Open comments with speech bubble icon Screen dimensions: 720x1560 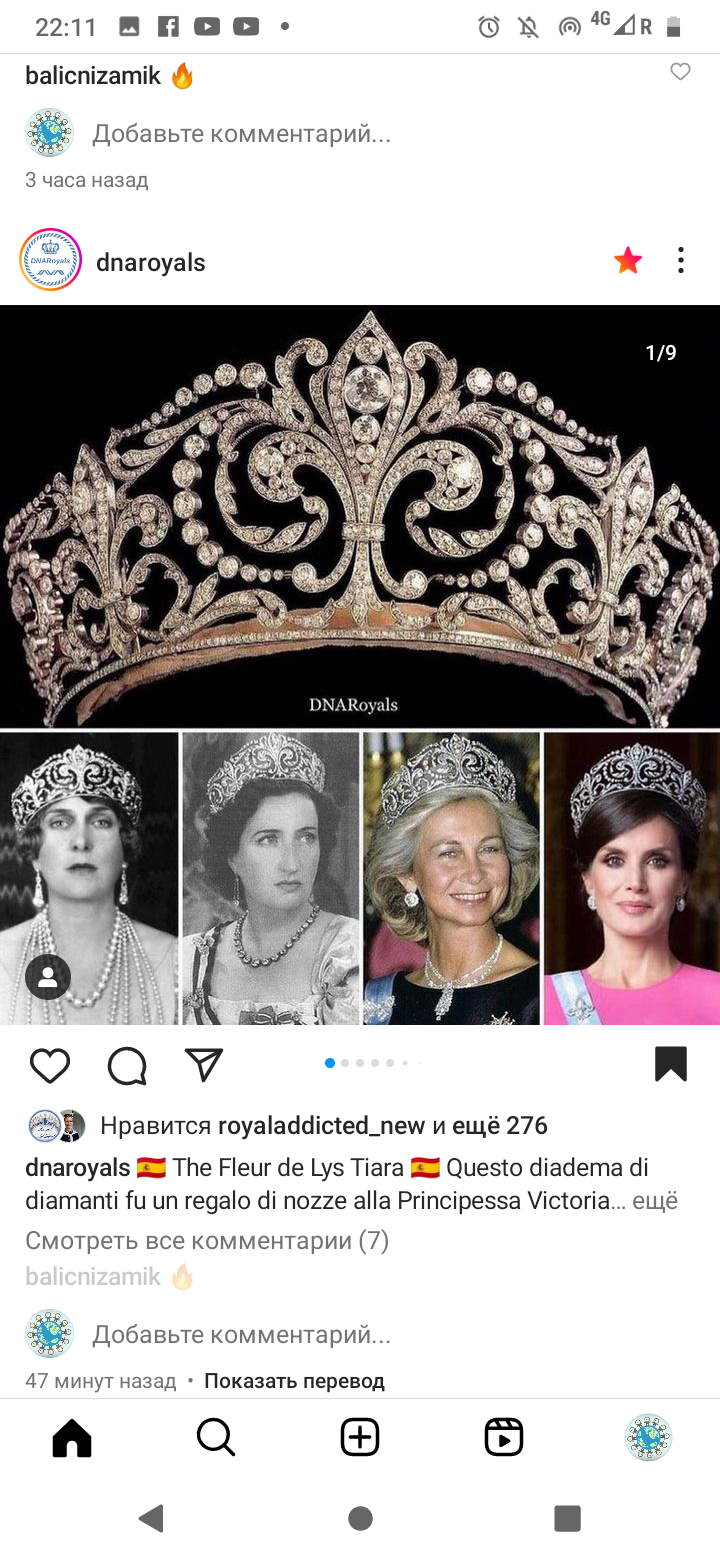[127, 1066]
